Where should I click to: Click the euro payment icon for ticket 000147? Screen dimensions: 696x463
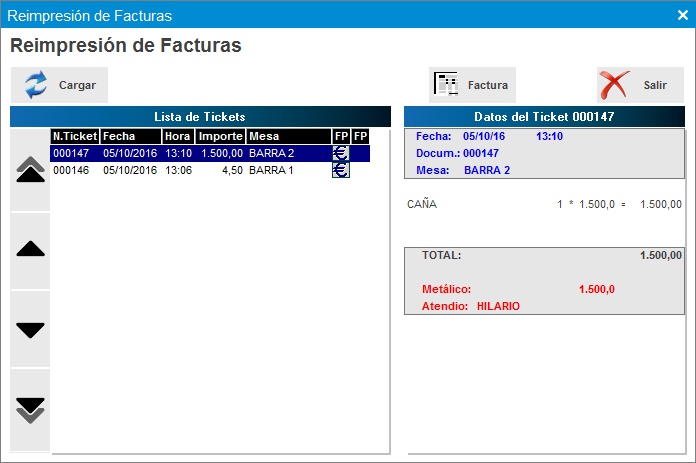[x=341, y=153]
